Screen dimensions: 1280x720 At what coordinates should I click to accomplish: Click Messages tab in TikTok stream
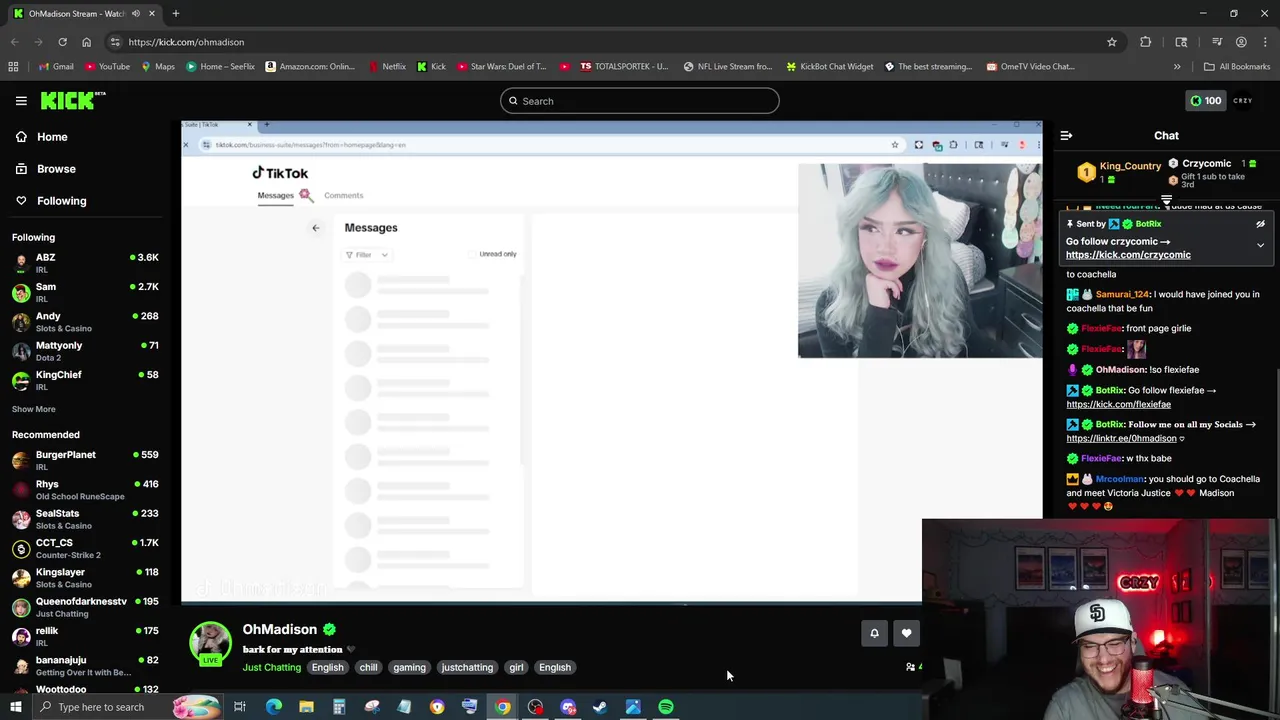276,196
